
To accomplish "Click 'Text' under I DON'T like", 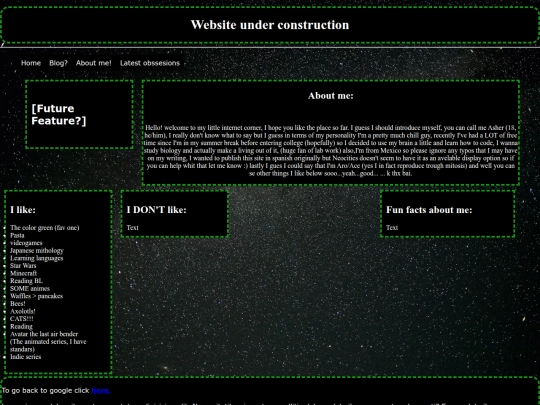I will point(133,228).
